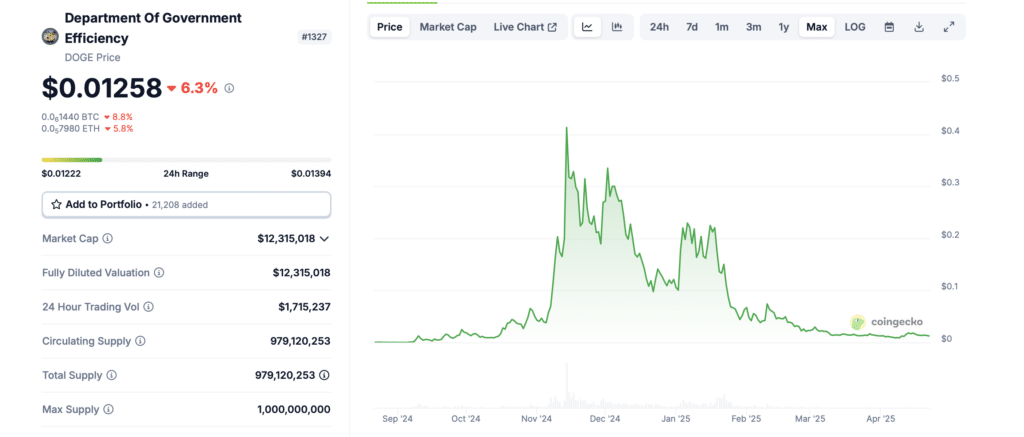
Task: Click the $0.01222 24h low value
Action: [x=61, y=174]
